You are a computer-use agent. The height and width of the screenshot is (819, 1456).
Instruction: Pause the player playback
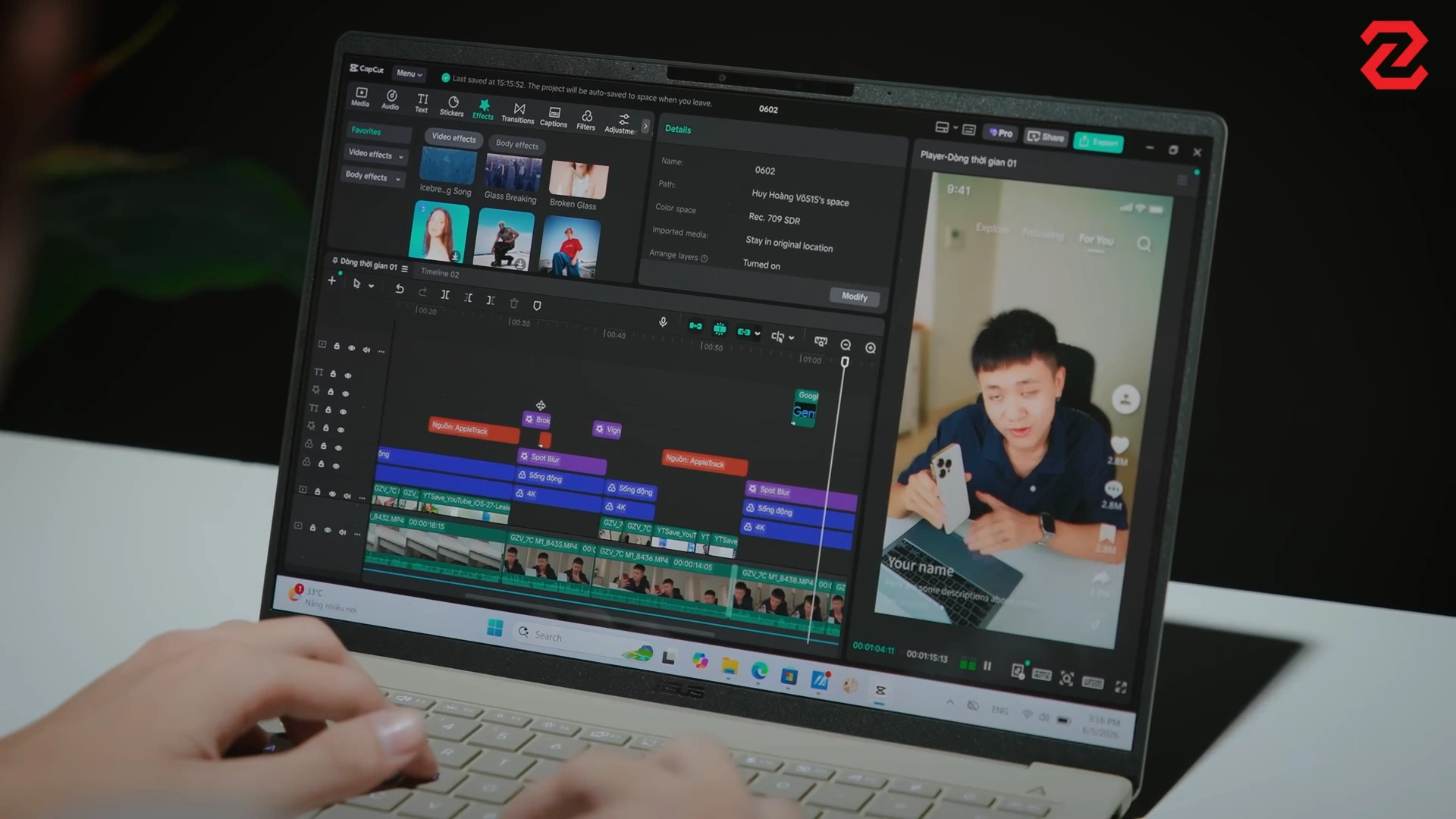click(x=987, y=666)
